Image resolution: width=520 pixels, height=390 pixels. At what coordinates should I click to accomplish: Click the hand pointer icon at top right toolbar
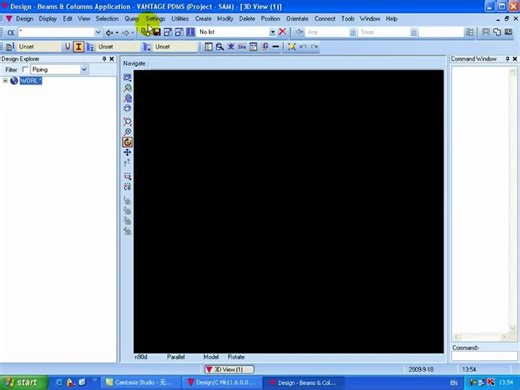[x=497, y=32]
